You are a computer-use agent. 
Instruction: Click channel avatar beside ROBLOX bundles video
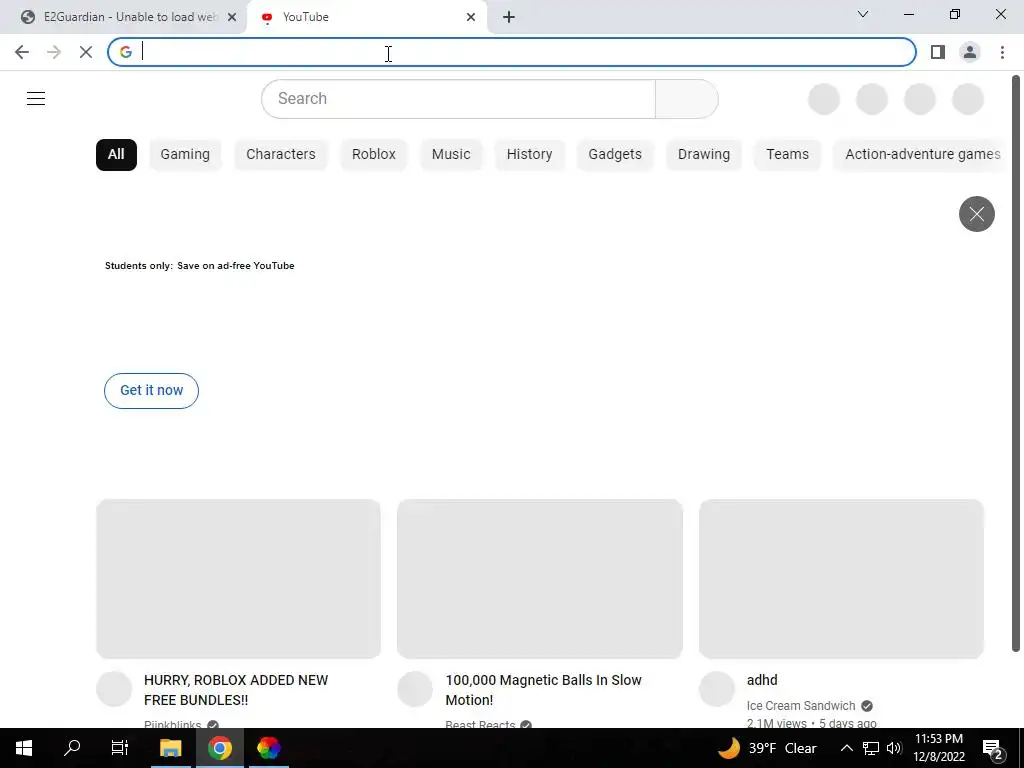point(114,689)
